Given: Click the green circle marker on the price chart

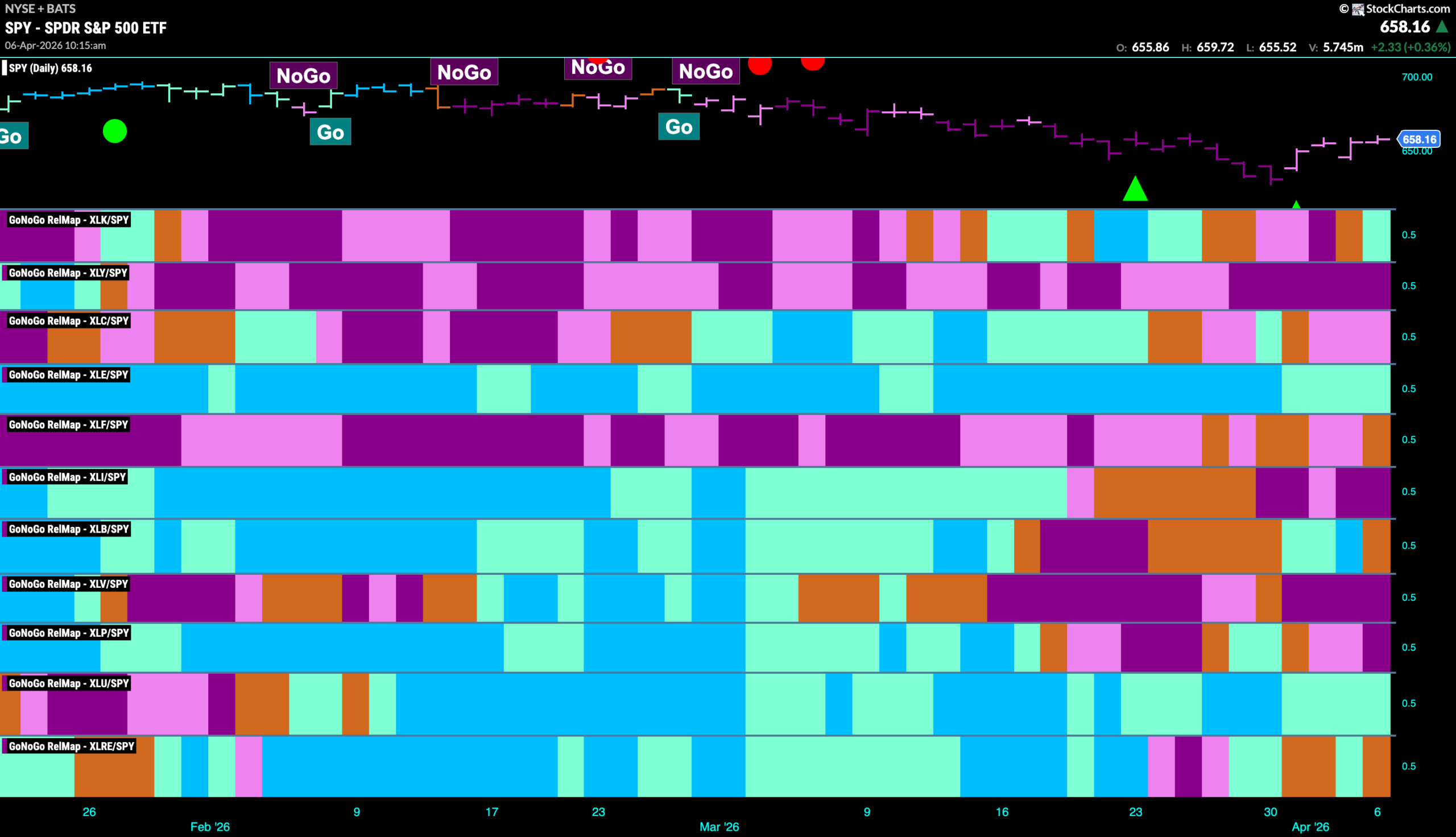Looking at the screenshot, I should point(115,131).
